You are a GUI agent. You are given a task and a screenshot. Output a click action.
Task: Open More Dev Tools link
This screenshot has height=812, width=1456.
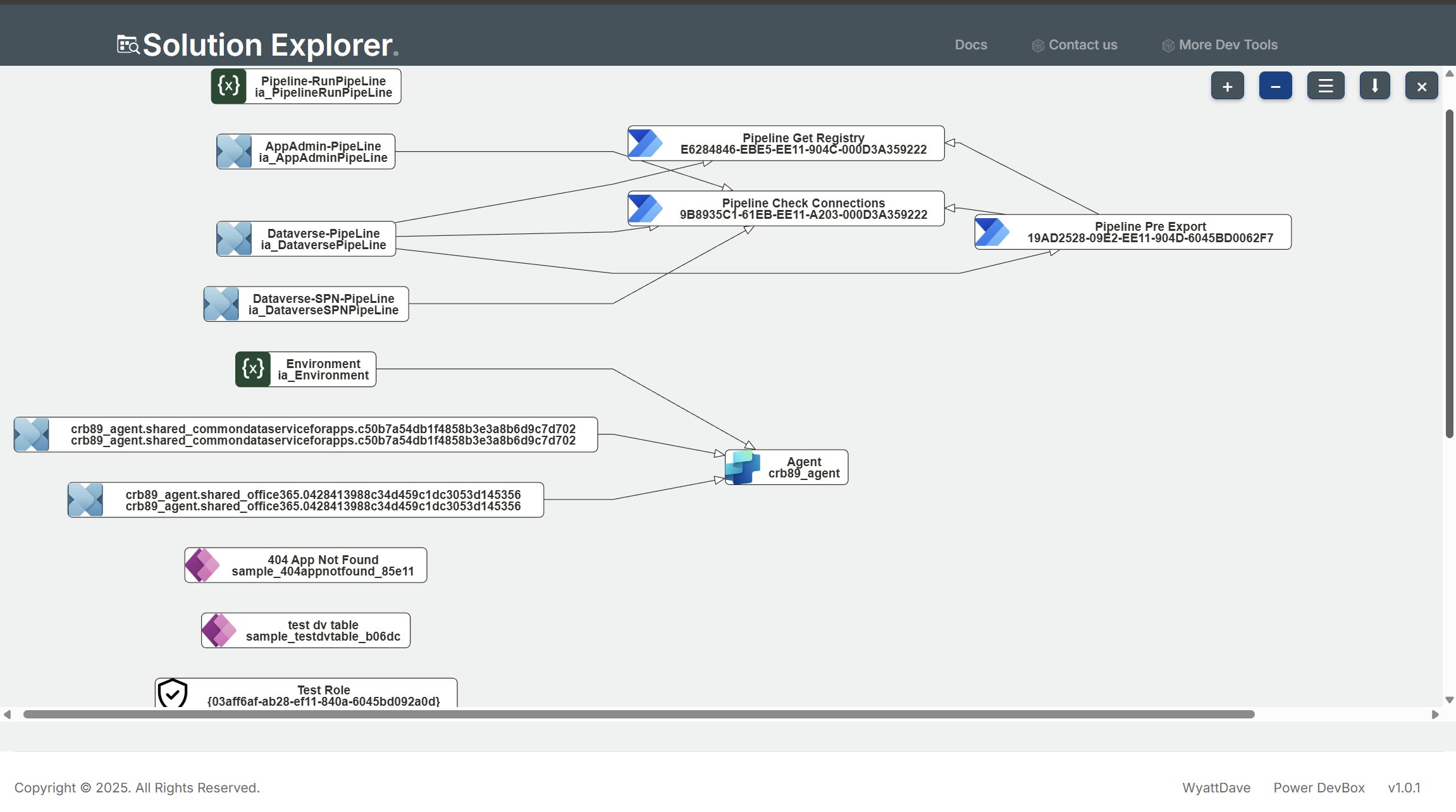point(1228,45)
